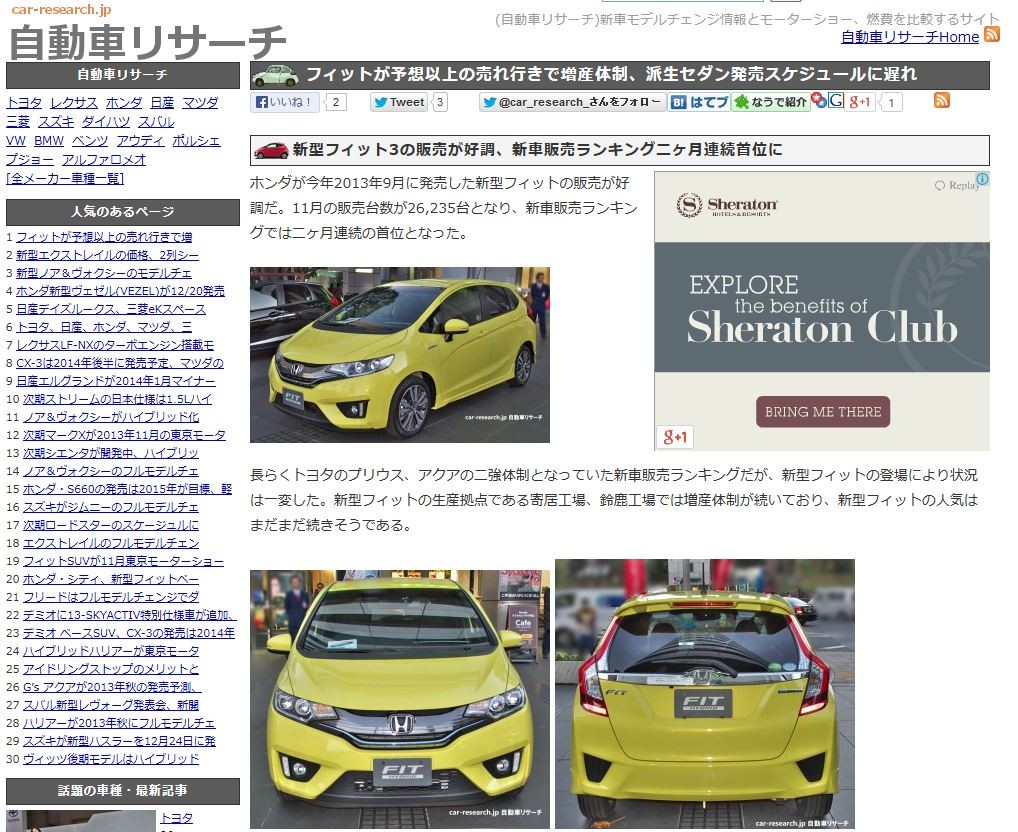Click the Sheraton Hotels & Resorts logo

pos(727,205)
